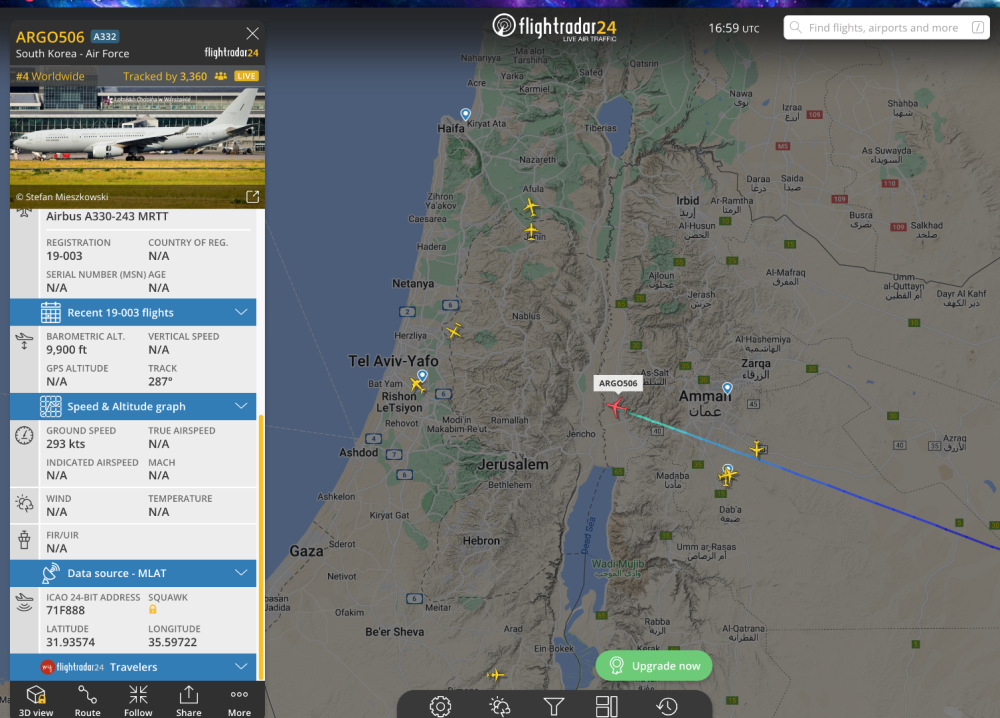Open the playback history clock icon

(666, 706)
